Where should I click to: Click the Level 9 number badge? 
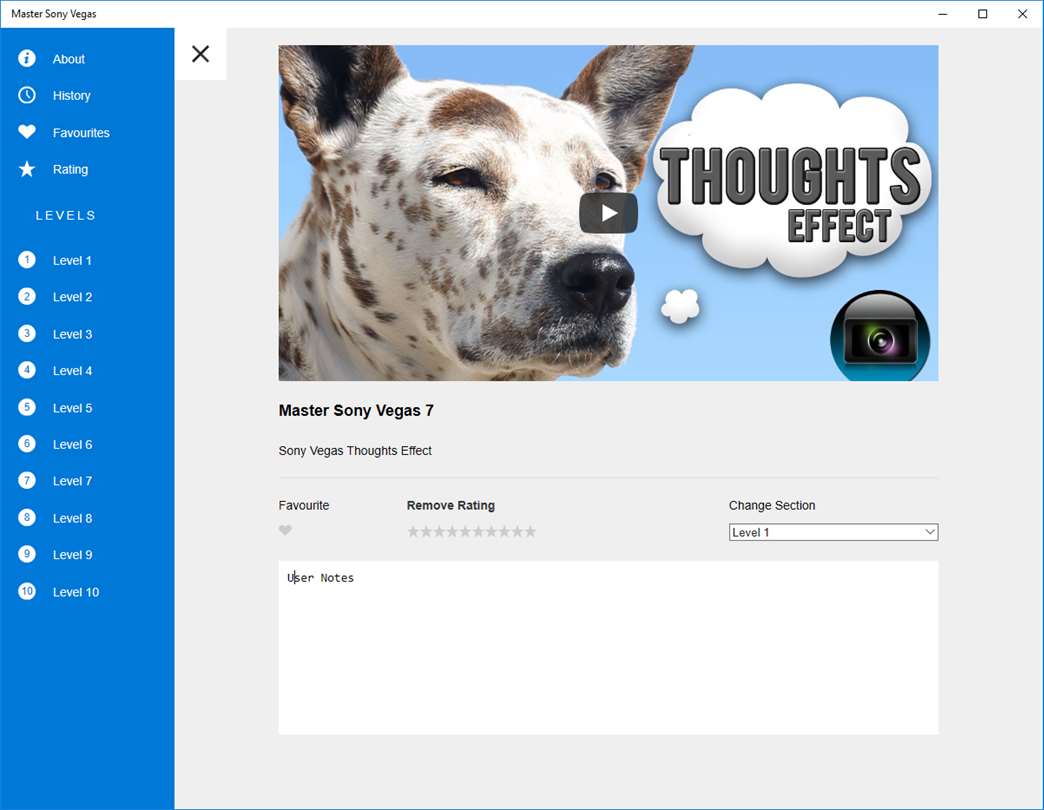27,554
